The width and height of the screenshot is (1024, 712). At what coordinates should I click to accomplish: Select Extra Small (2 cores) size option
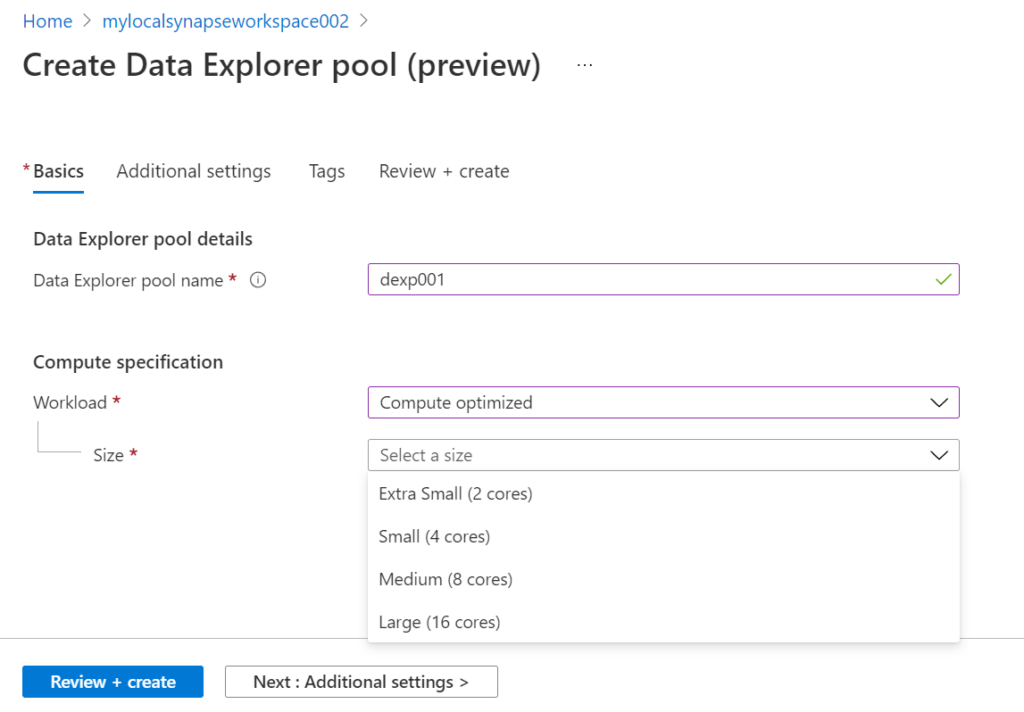click(x=455, y=493)
